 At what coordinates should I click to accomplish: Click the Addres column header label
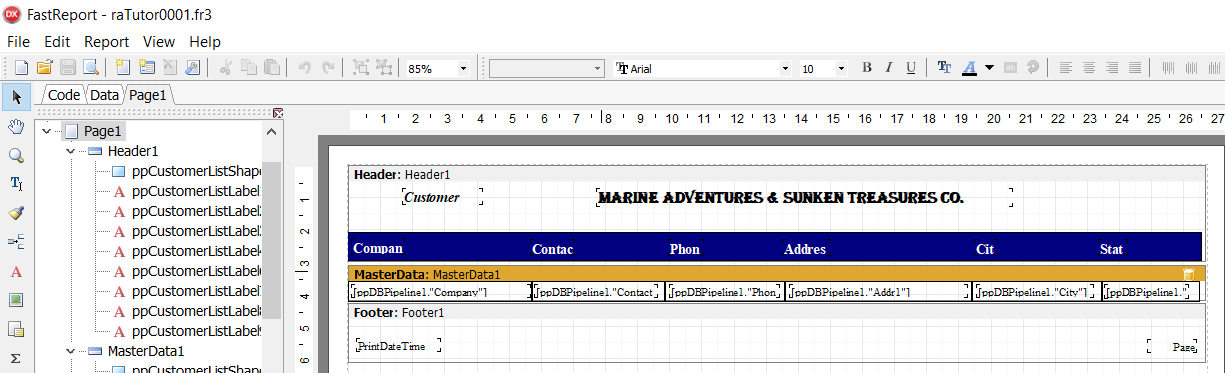click(805, 249)
